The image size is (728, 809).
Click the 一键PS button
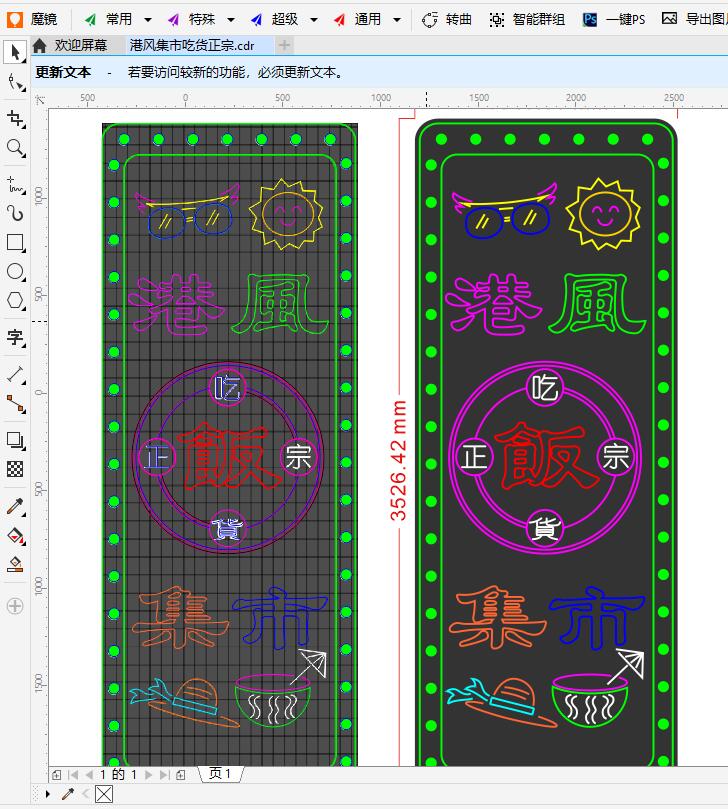click(614, 20)
